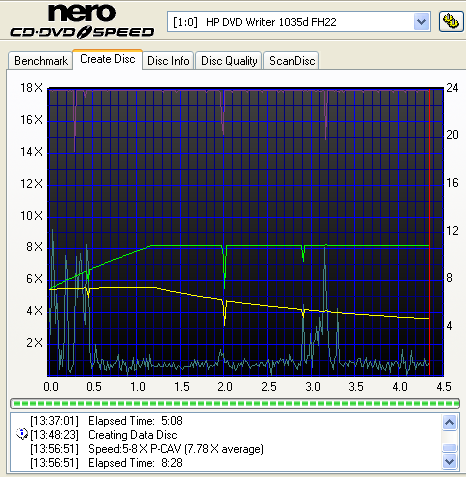Viewport: 466px width, 477px height.
Task: Click the Elapsed Time: 5:08 log line
Action: (x=106, y=421)
